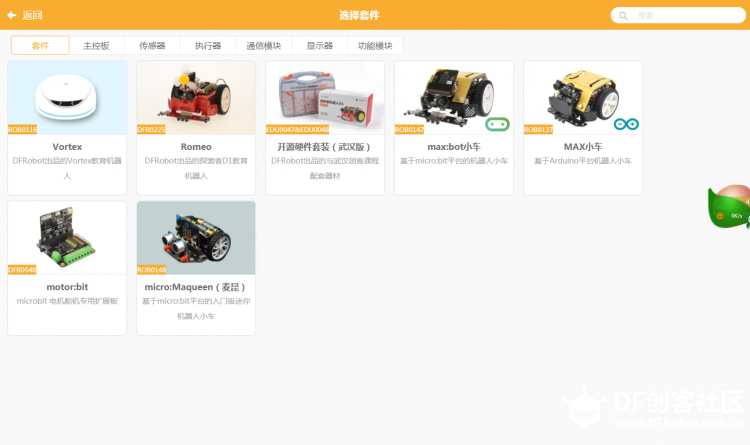Click microbit 电机舵机专用扩展板 description
Viewport: 750px width, 445px height.
[x=67, y=301]
